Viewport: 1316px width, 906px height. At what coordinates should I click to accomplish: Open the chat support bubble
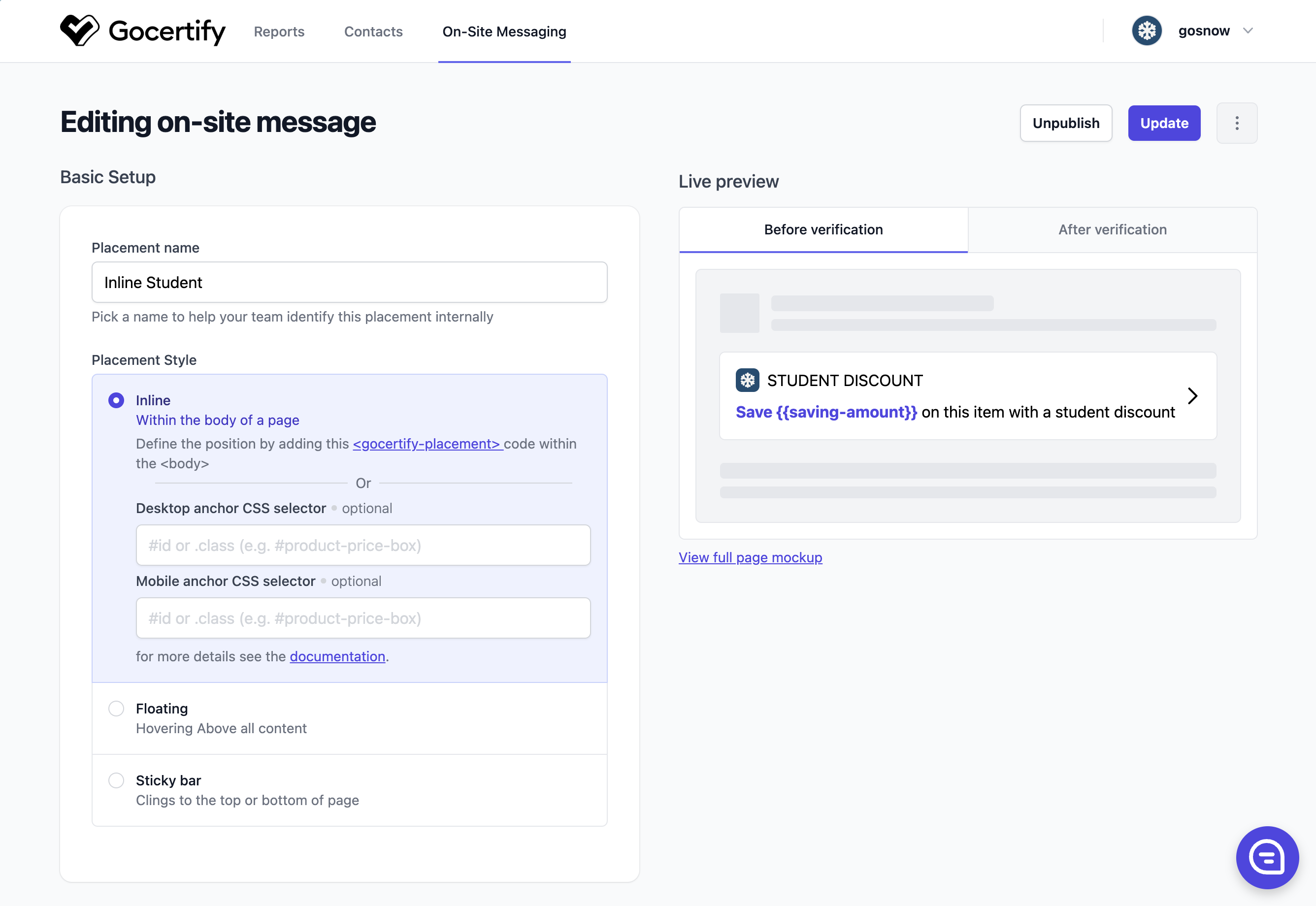[x=1267, y=857]
